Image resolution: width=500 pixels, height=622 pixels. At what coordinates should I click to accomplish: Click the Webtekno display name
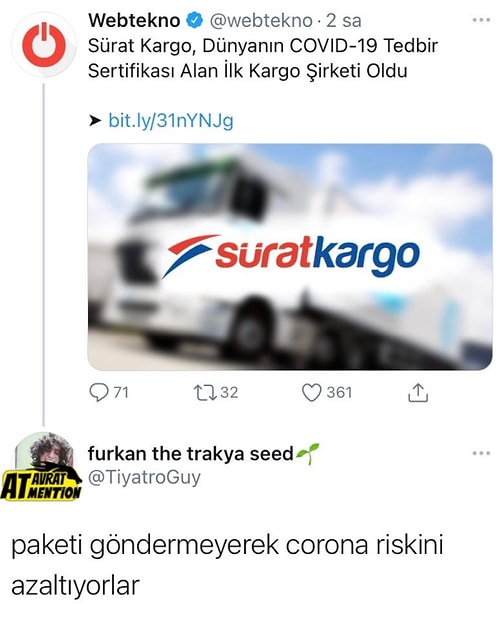click(134, 21)
